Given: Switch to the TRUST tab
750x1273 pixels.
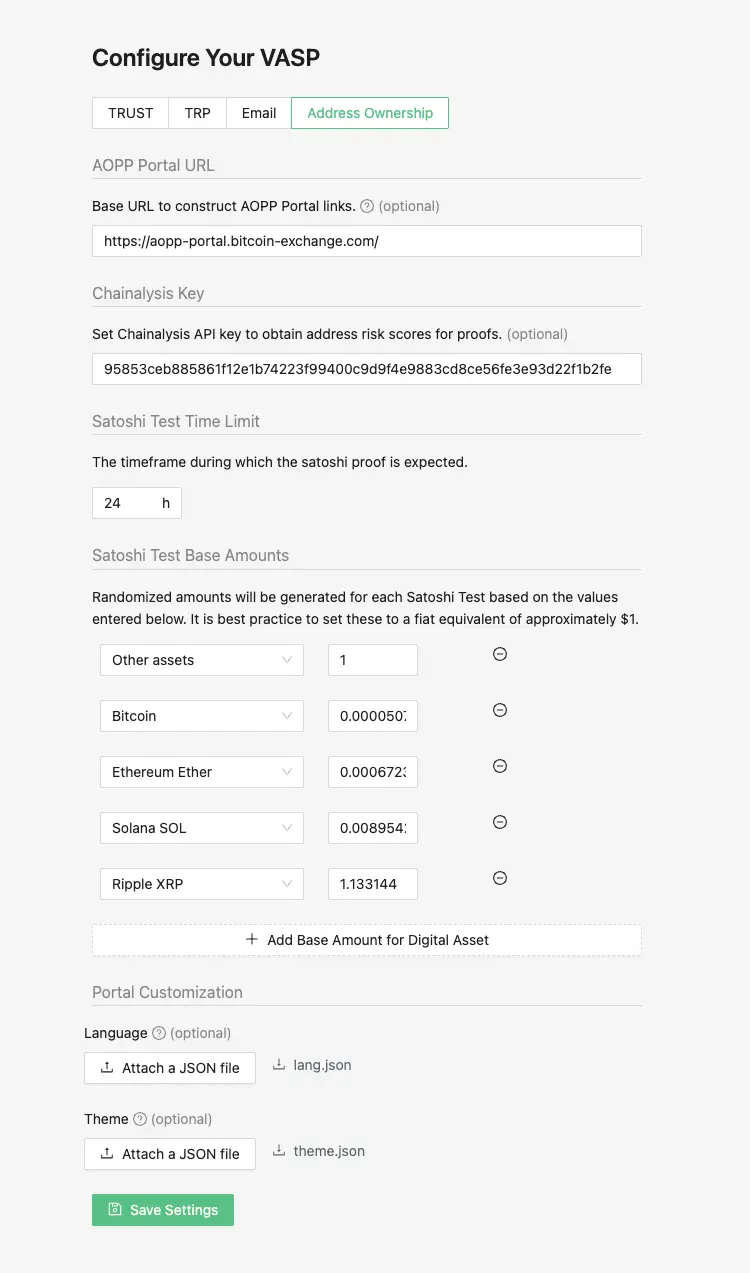Looking at the screenshot, I should 130,113.
